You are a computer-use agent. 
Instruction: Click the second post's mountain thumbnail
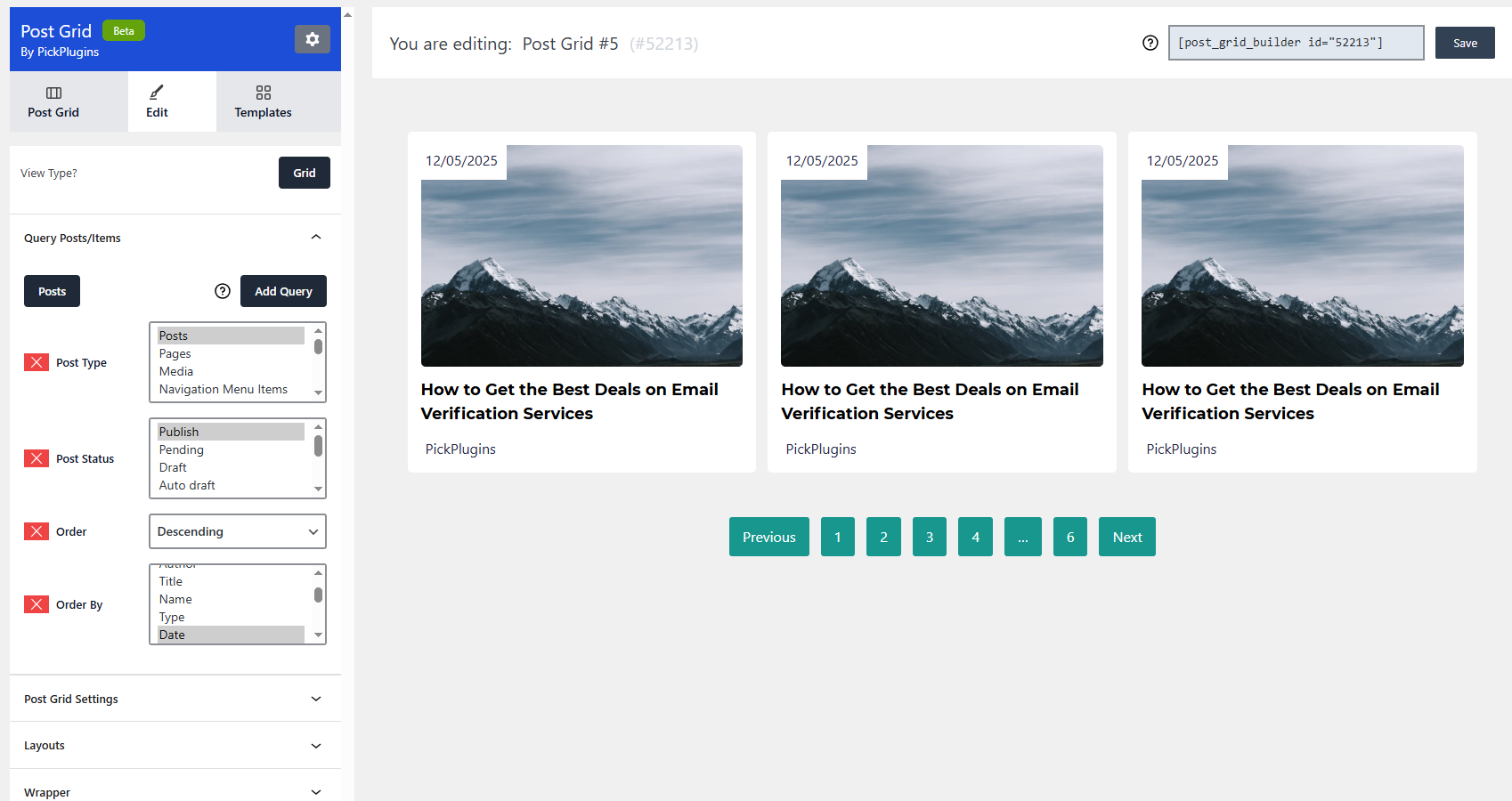(942, 255)
